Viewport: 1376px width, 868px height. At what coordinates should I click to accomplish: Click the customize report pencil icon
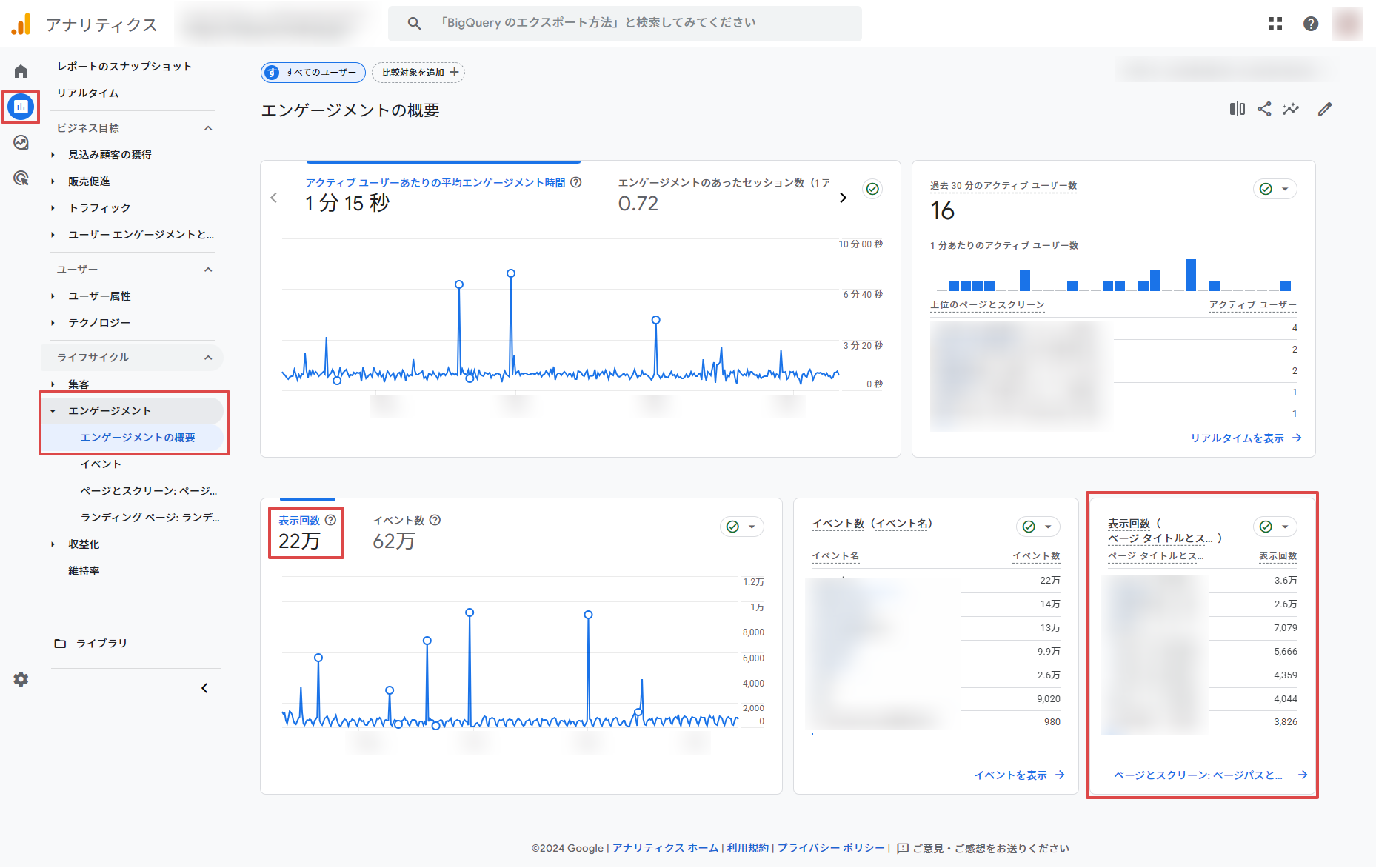1325,109
